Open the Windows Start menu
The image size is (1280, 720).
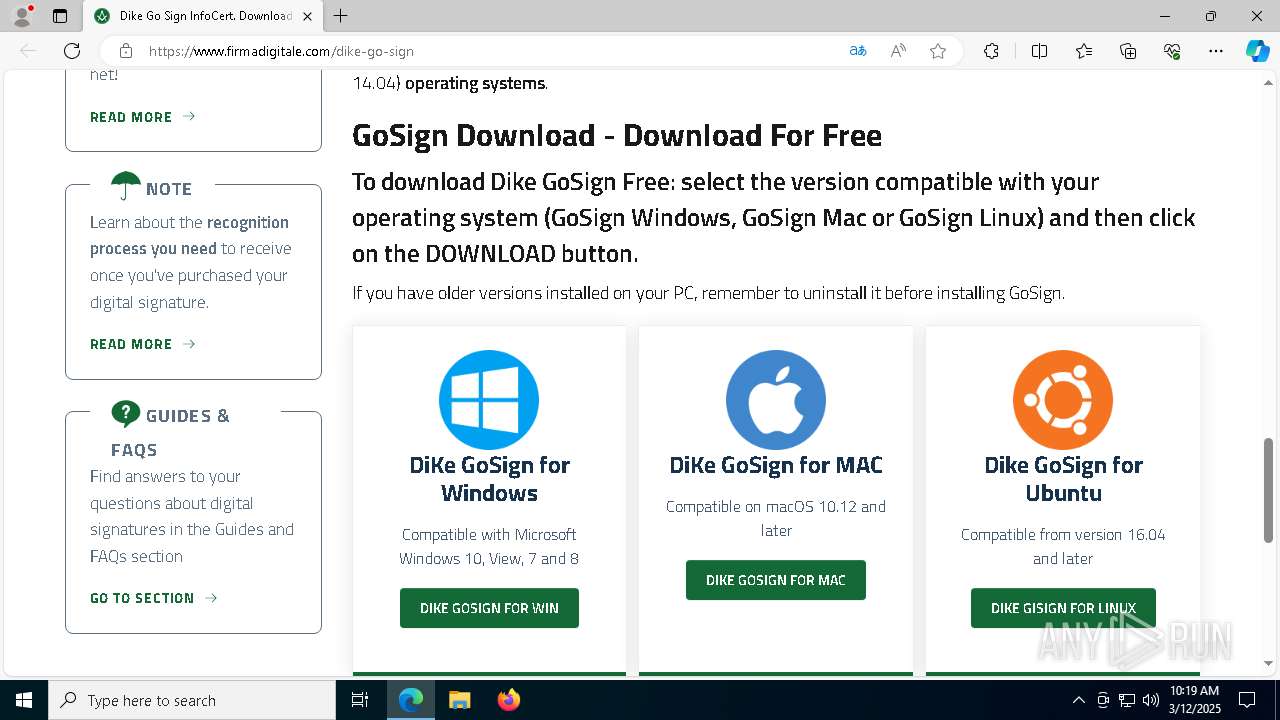[24, 700]
